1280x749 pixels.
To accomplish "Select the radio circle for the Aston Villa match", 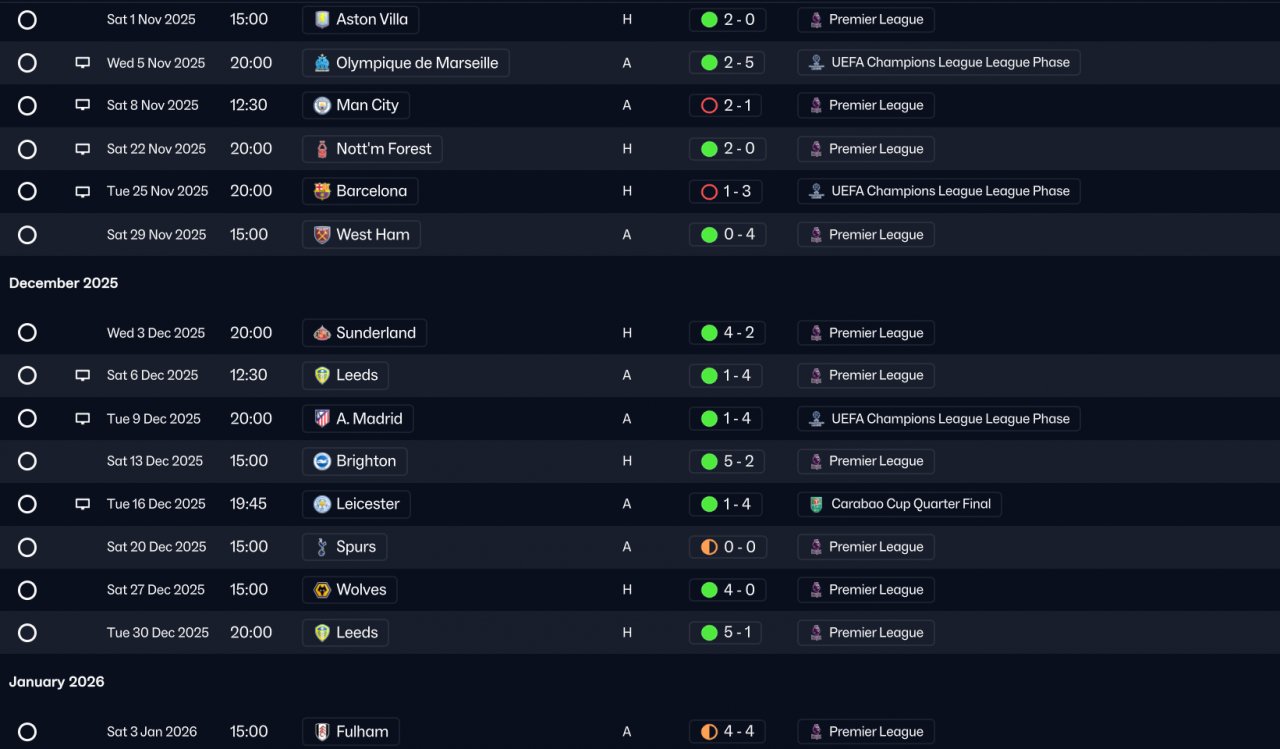I will pyautogui.click(x=27, y=20).
